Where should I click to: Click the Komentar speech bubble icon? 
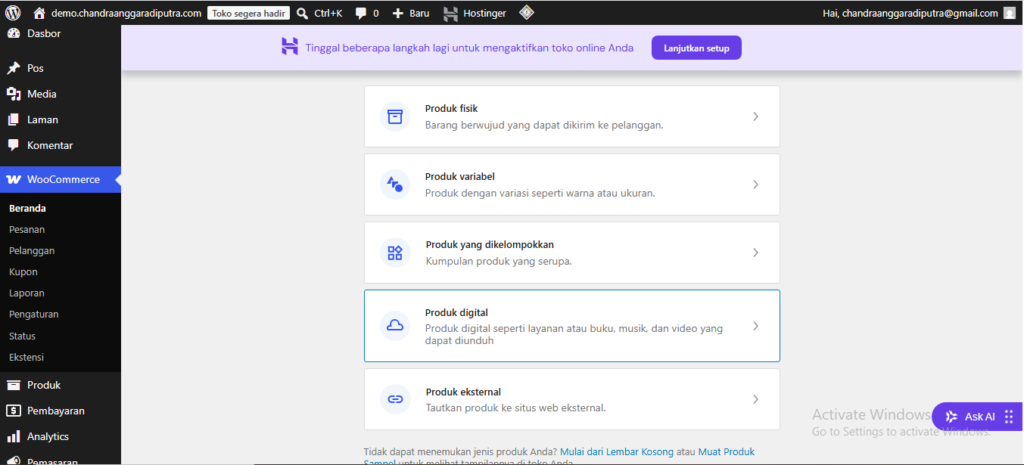coord(14,146)
